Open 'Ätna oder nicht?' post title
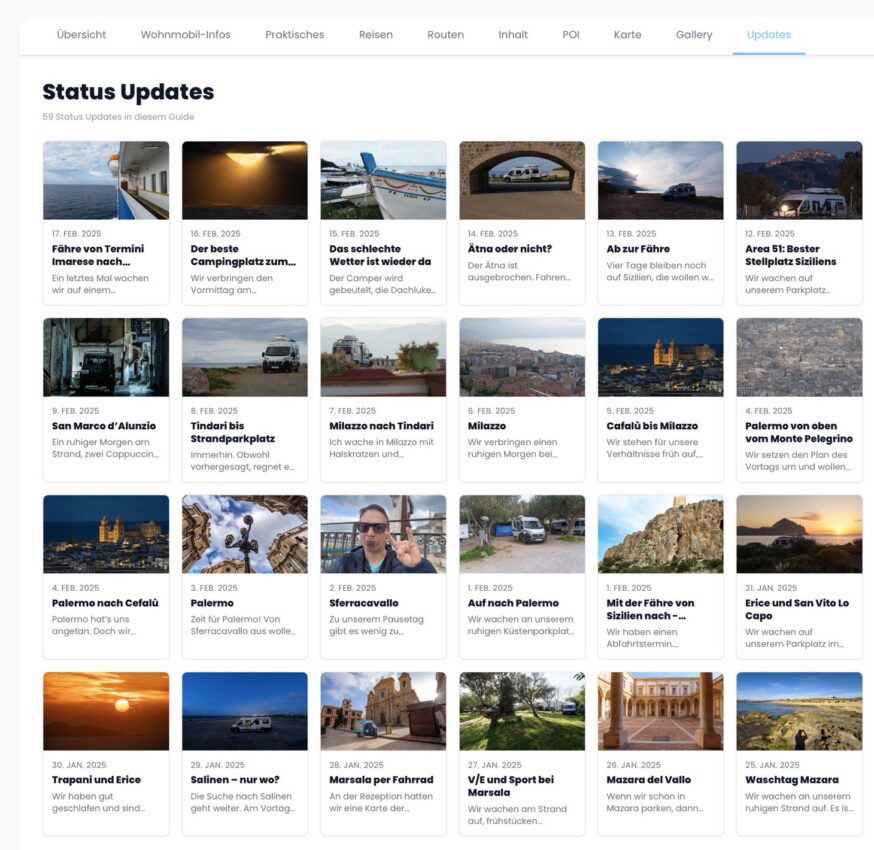The image size is (874, 850). pos(509,249)
